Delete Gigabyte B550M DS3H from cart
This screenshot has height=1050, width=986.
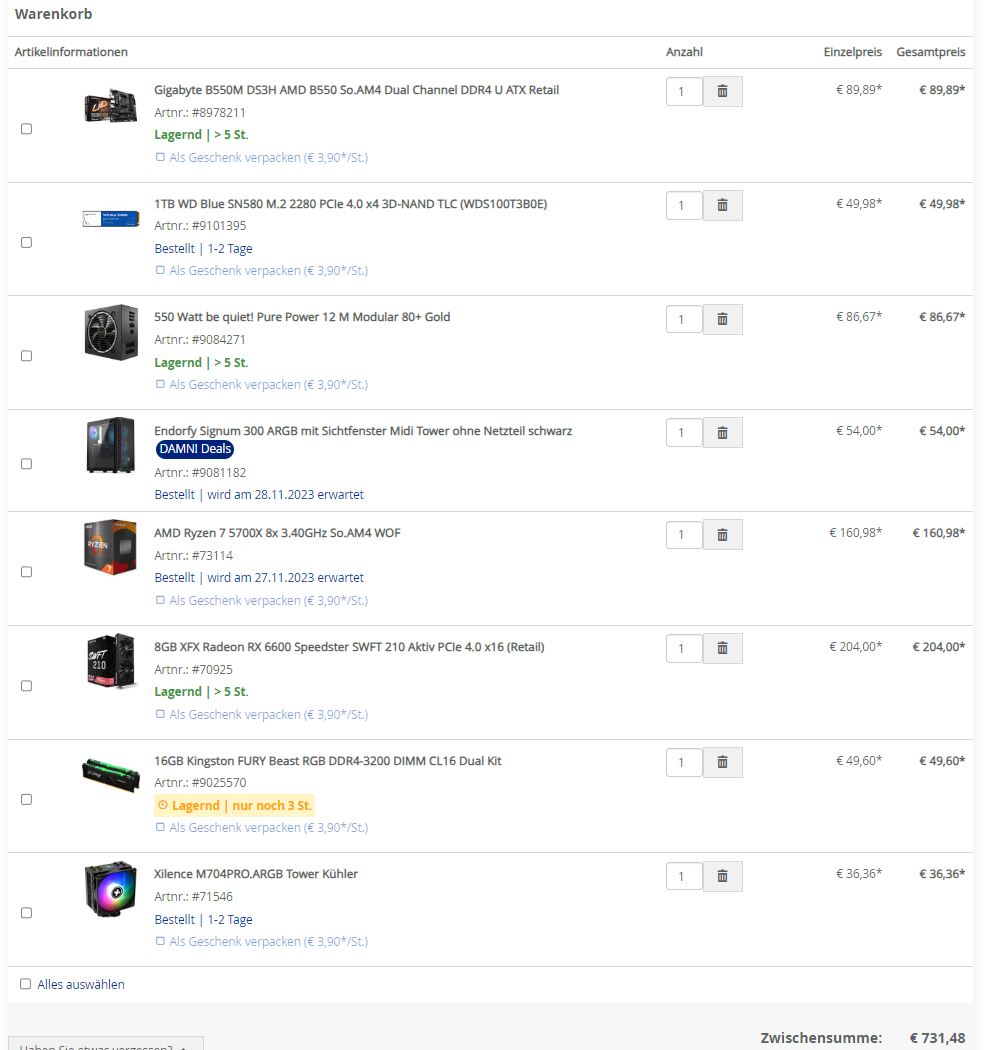click(x=722, y=91)
